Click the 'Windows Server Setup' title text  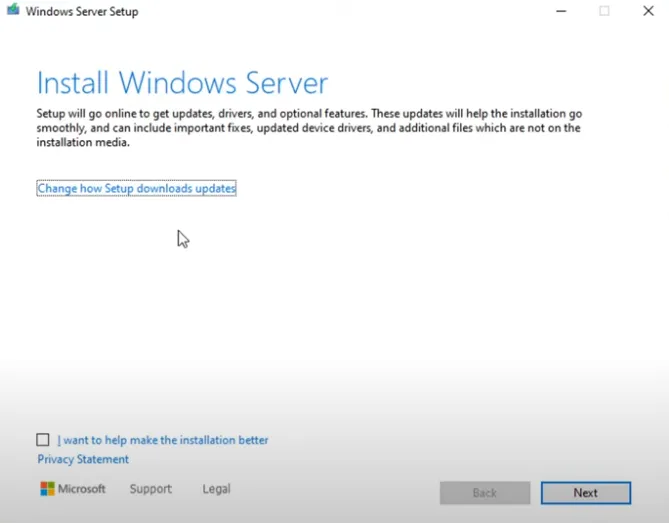[82, 12]
